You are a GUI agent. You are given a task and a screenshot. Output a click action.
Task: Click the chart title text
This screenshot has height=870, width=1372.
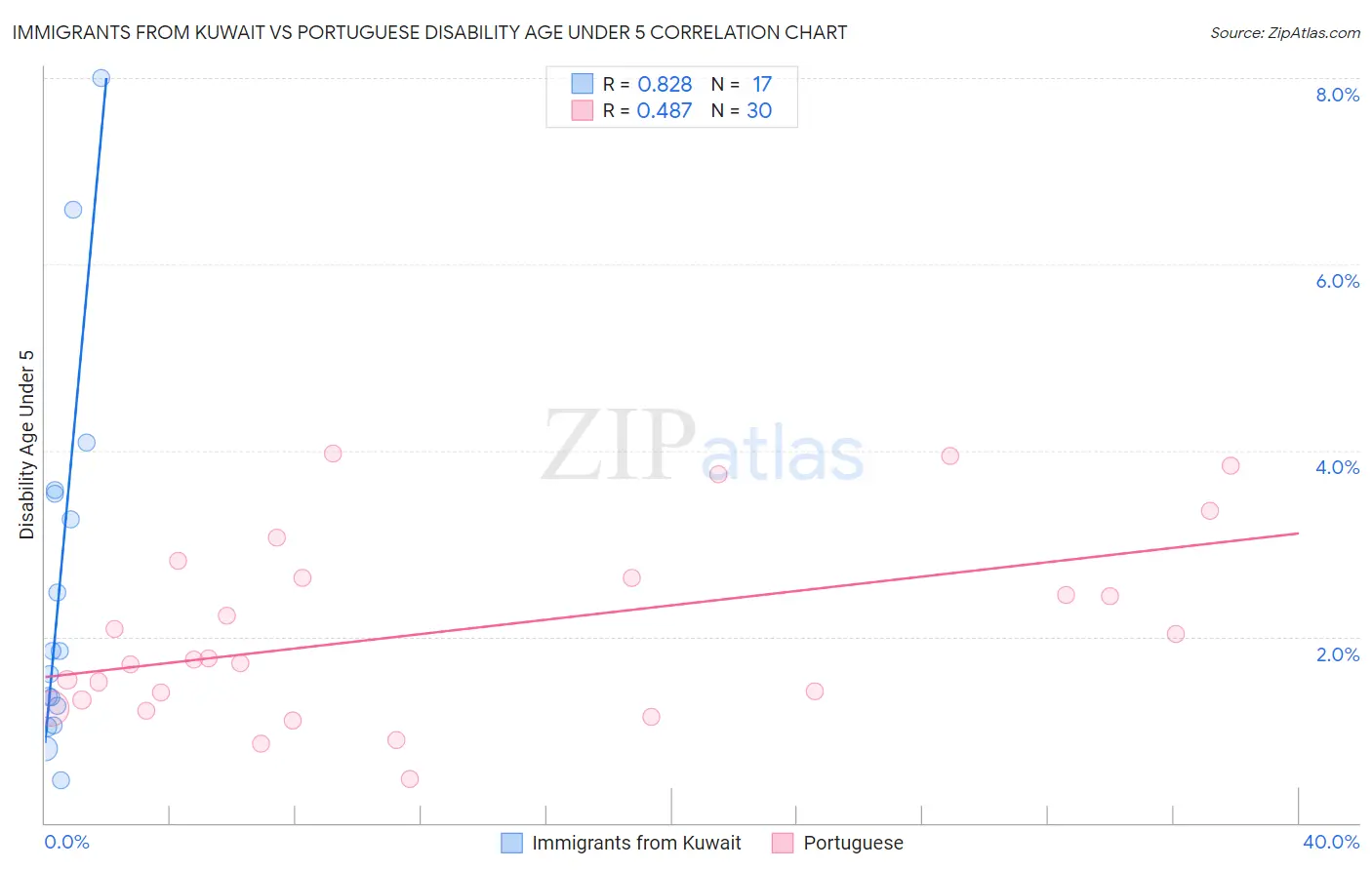[429, 32]
